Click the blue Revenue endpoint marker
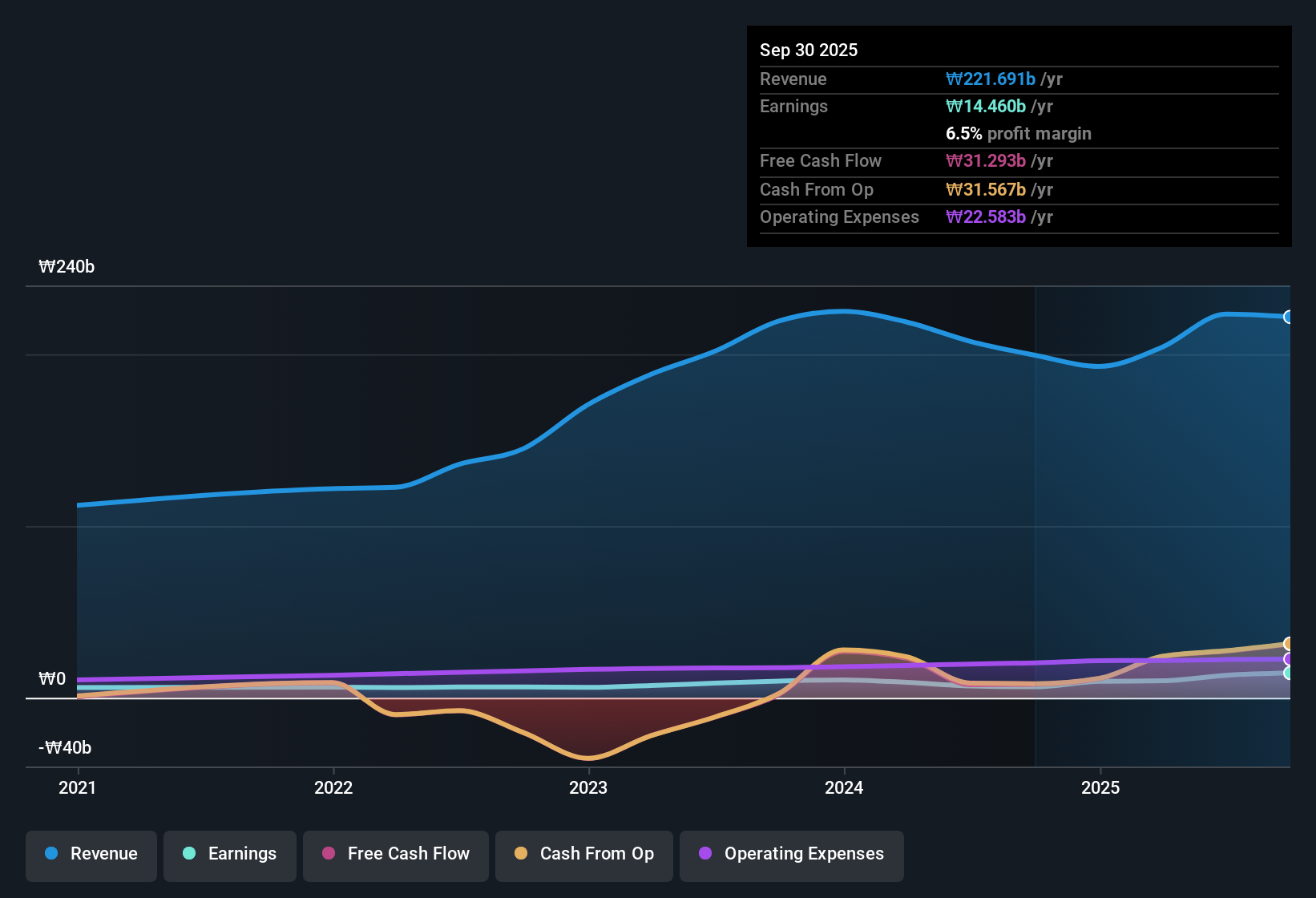 tap(1289, 317)
